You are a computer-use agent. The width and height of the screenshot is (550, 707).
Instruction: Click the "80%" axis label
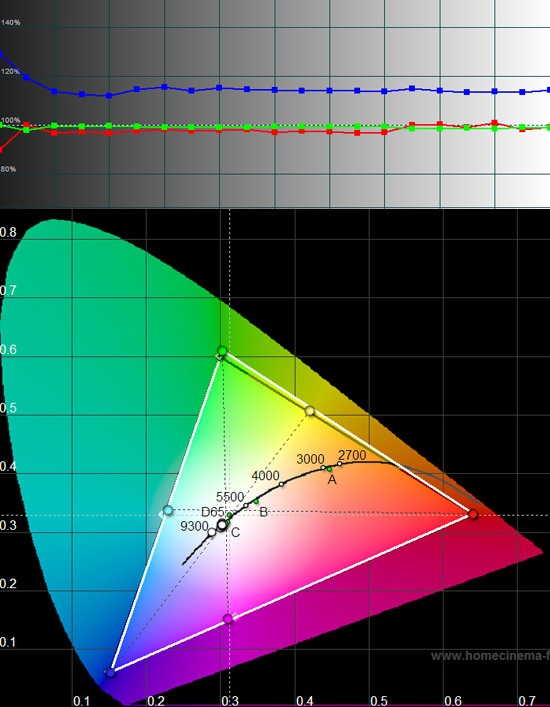tap(9, 169)
